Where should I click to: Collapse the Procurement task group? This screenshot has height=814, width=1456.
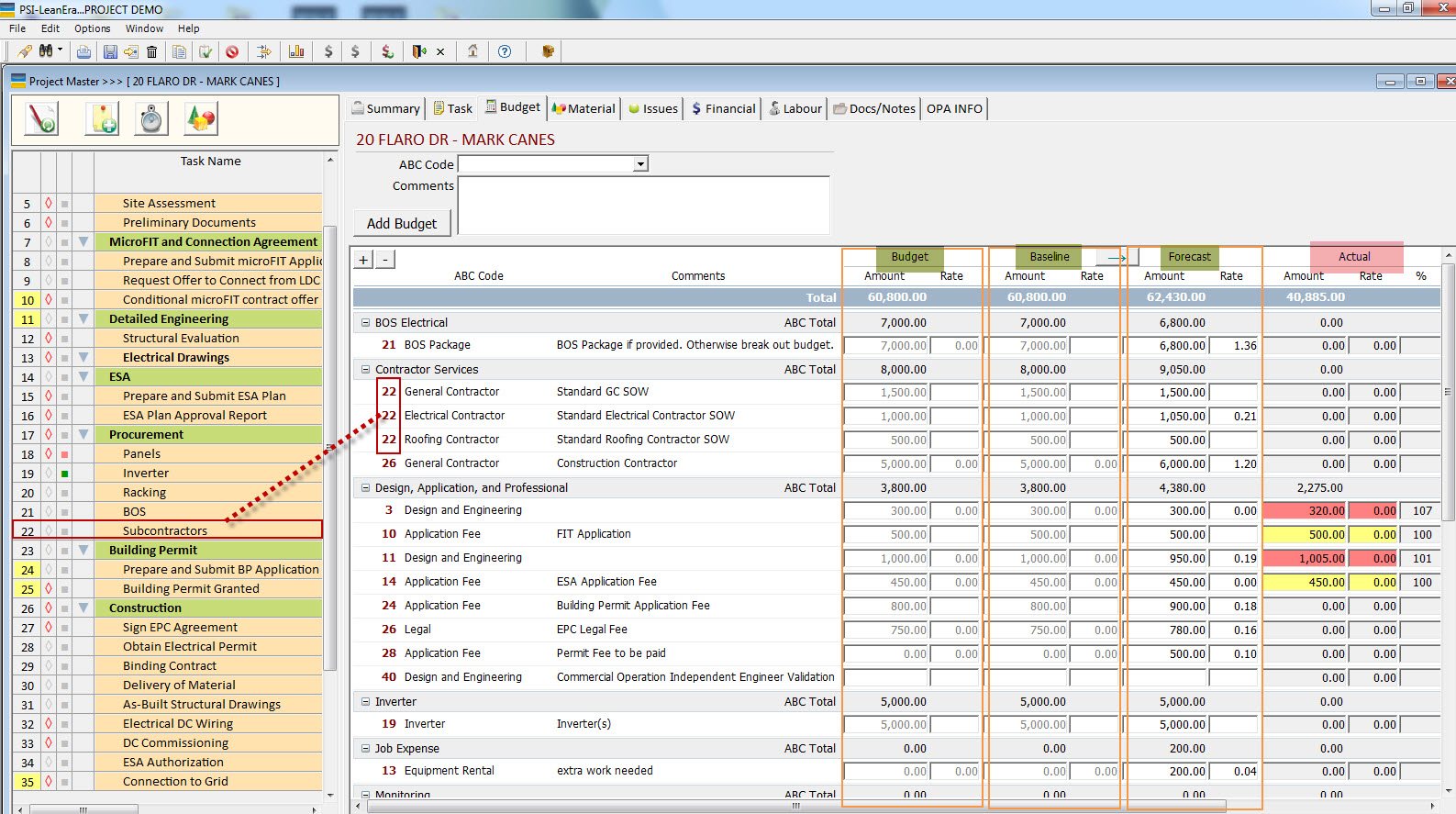click(x=83, y=435)
